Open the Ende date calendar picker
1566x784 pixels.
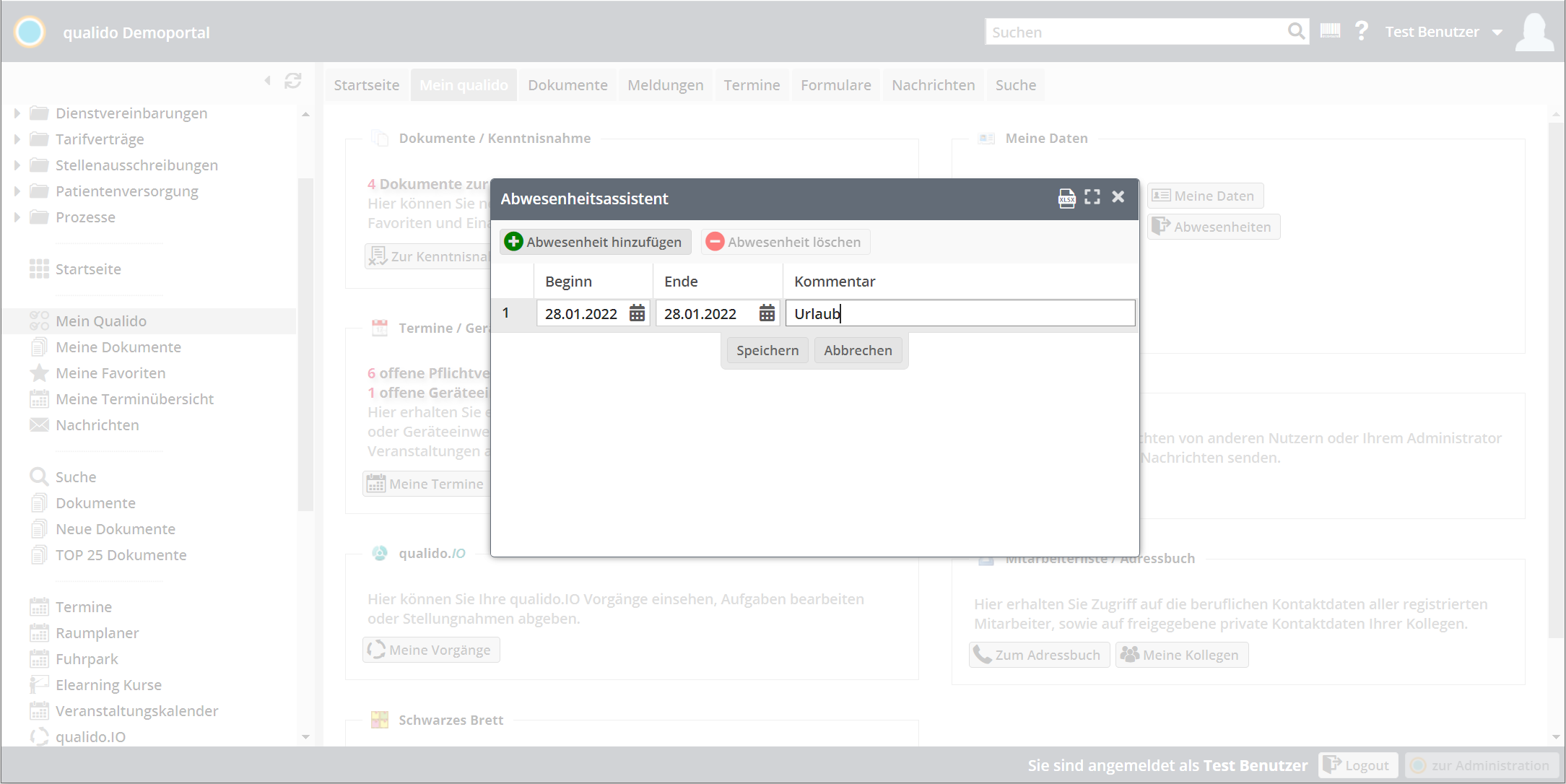(767, 313)
